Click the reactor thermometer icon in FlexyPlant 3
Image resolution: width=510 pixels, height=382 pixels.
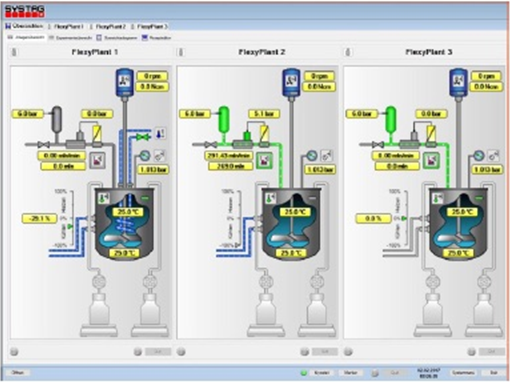437,198
